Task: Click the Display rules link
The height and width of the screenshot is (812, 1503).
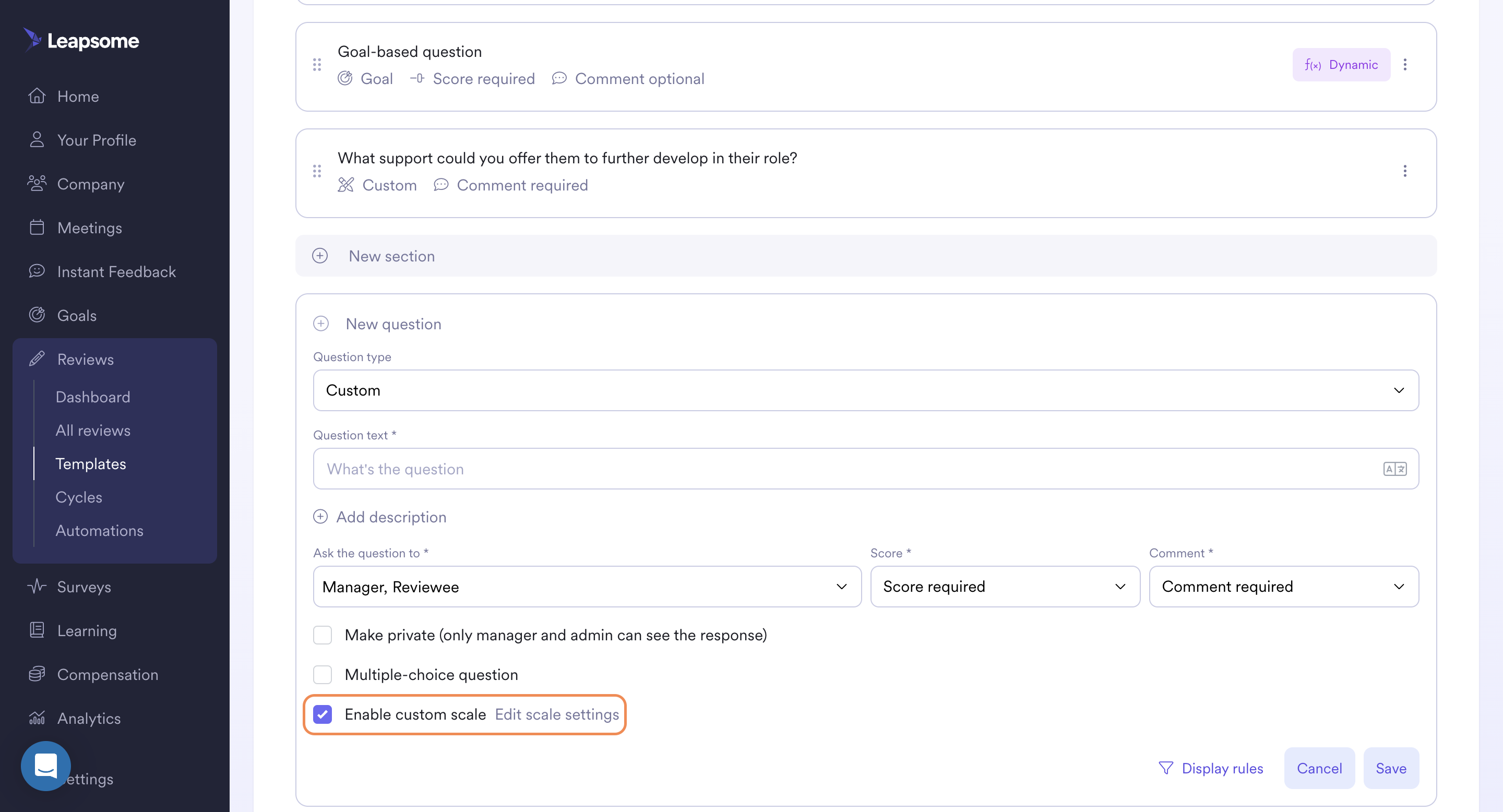Action: 1222,768
